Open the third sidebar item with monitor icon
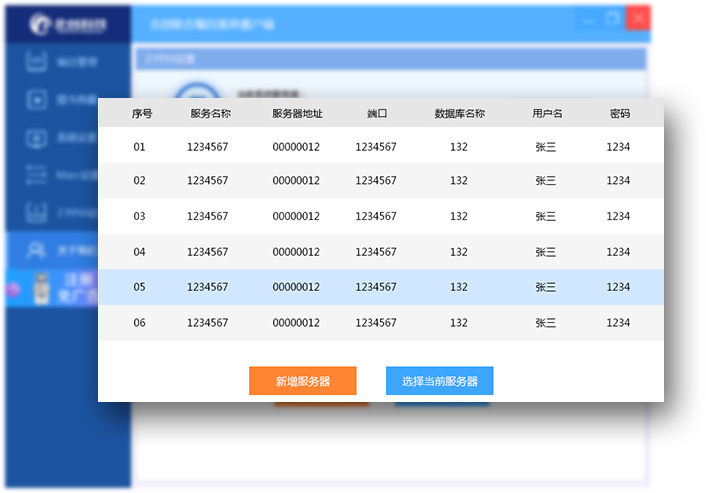Image resolution: width=706 pixels, height=493 pixels. coord(37,137)
